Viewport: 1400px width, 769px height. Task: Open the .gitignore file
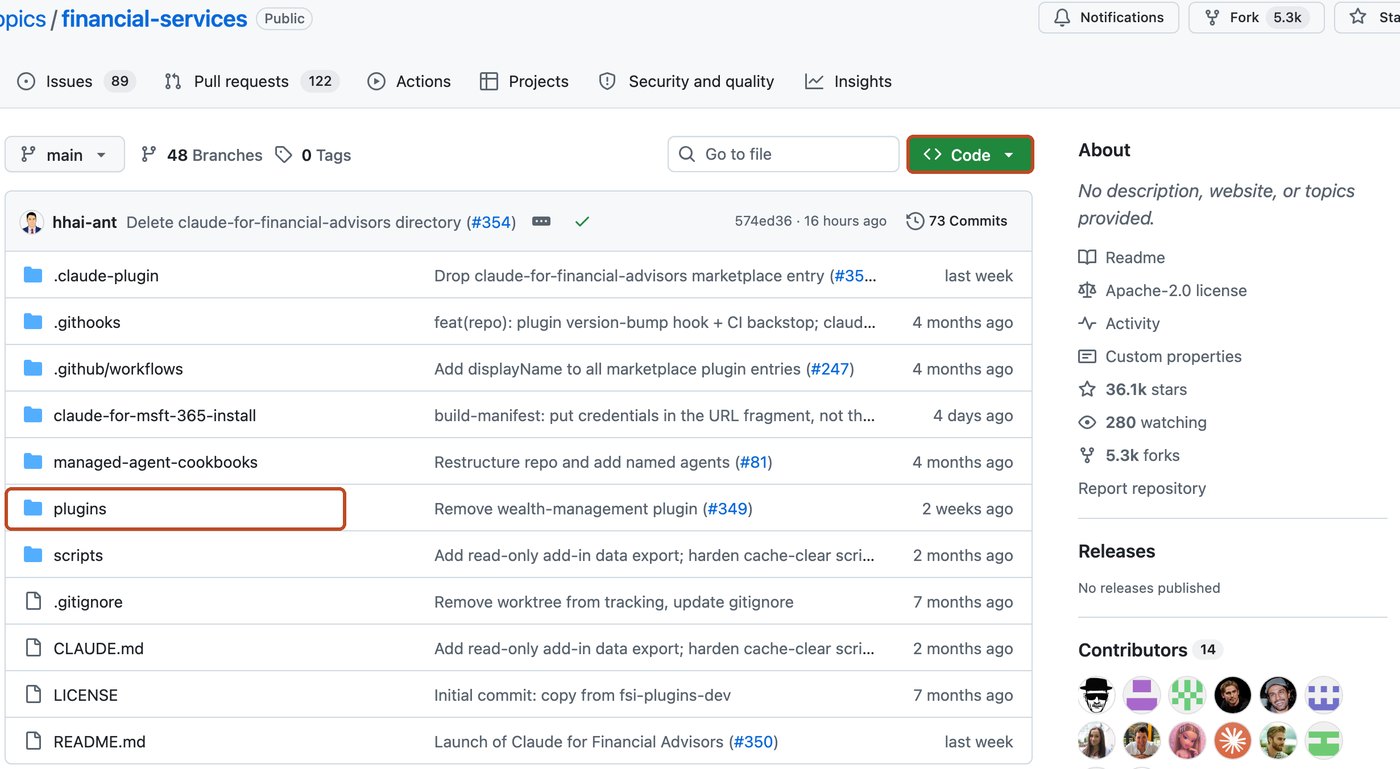88,602
